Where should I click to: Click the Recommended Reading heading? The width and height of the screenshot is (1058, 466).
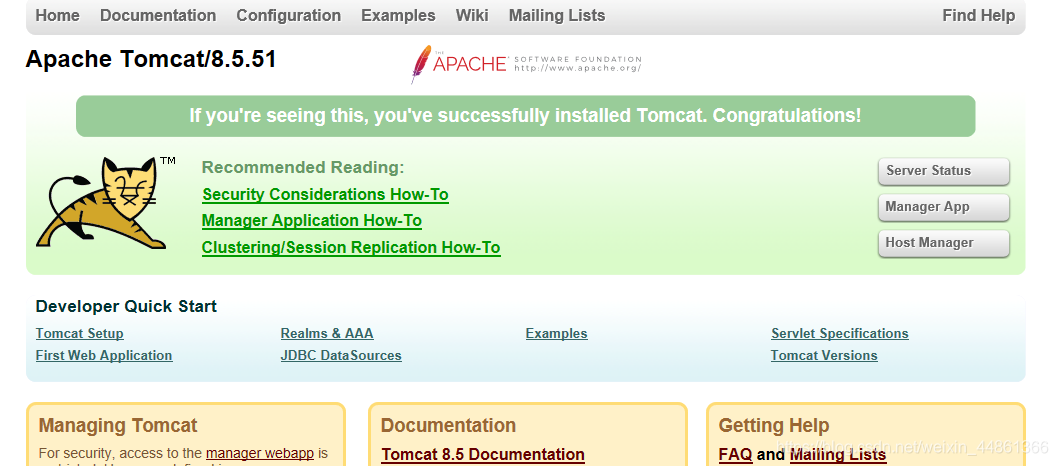[303, 167]
